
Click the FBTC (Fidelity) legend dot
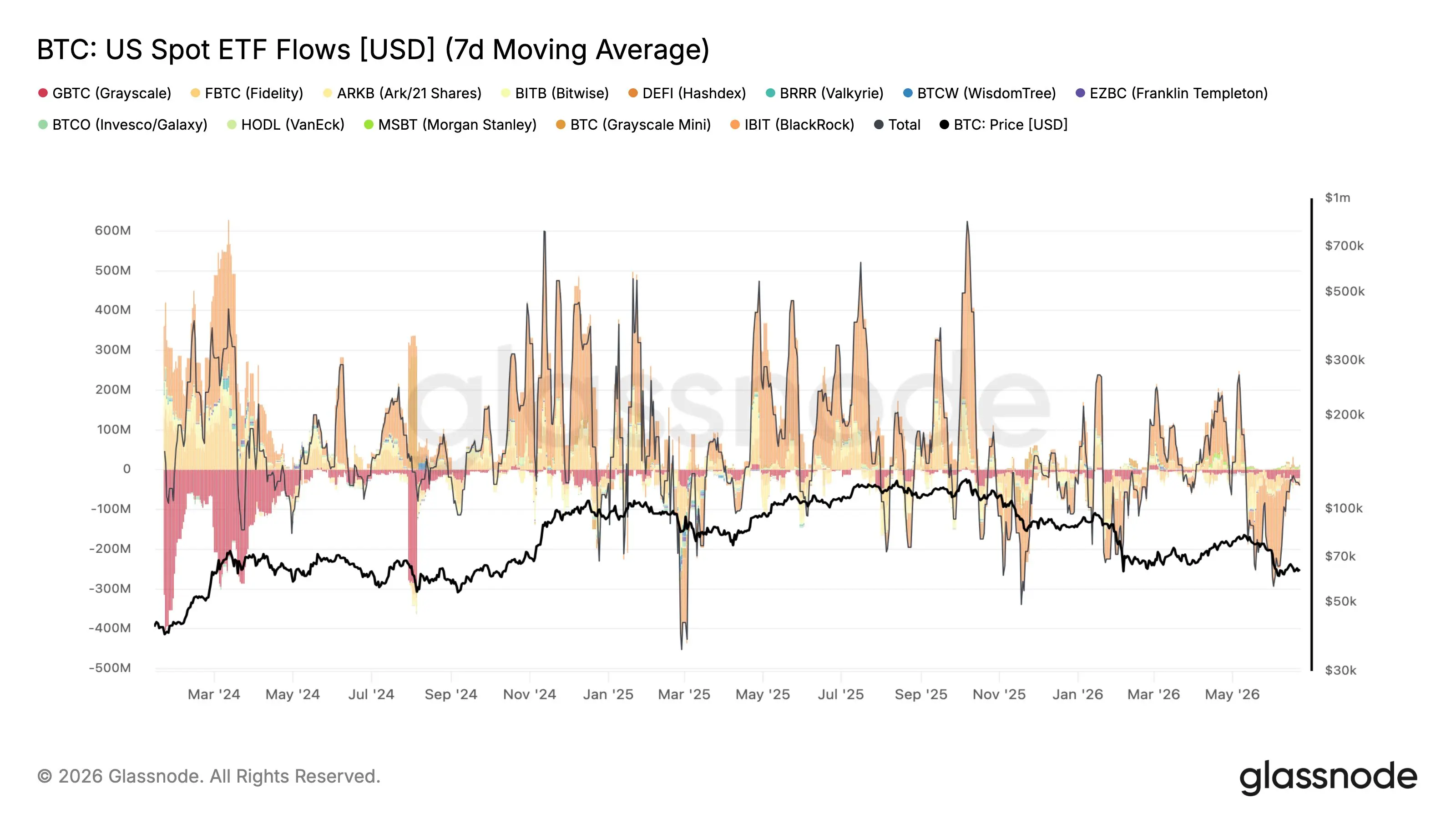pyautogui.click(x=195, y=93)
